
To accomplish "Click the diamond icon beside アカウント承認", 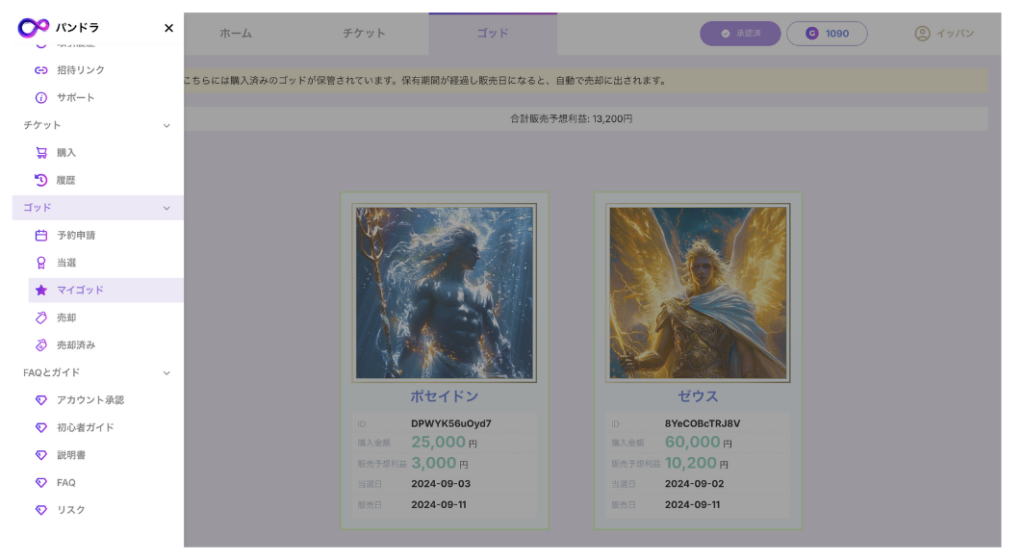I will 41,400.
